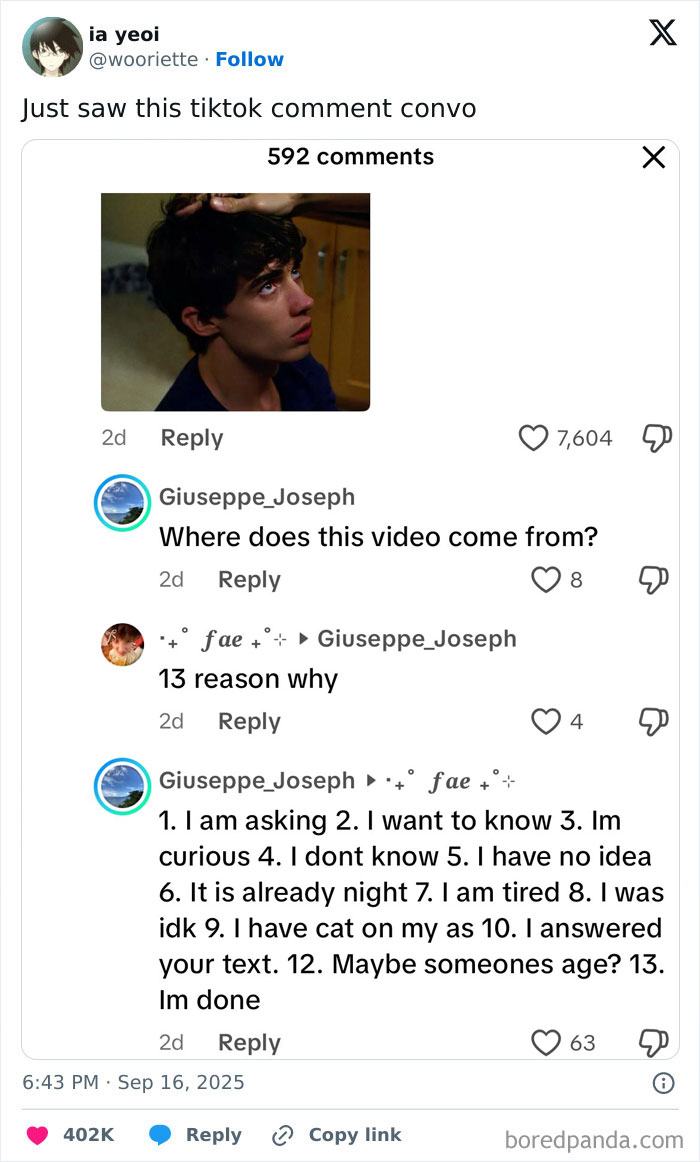Open the tweet info icon
This screenshot has width=700, height=1162.
click(x=662, y=1083)
